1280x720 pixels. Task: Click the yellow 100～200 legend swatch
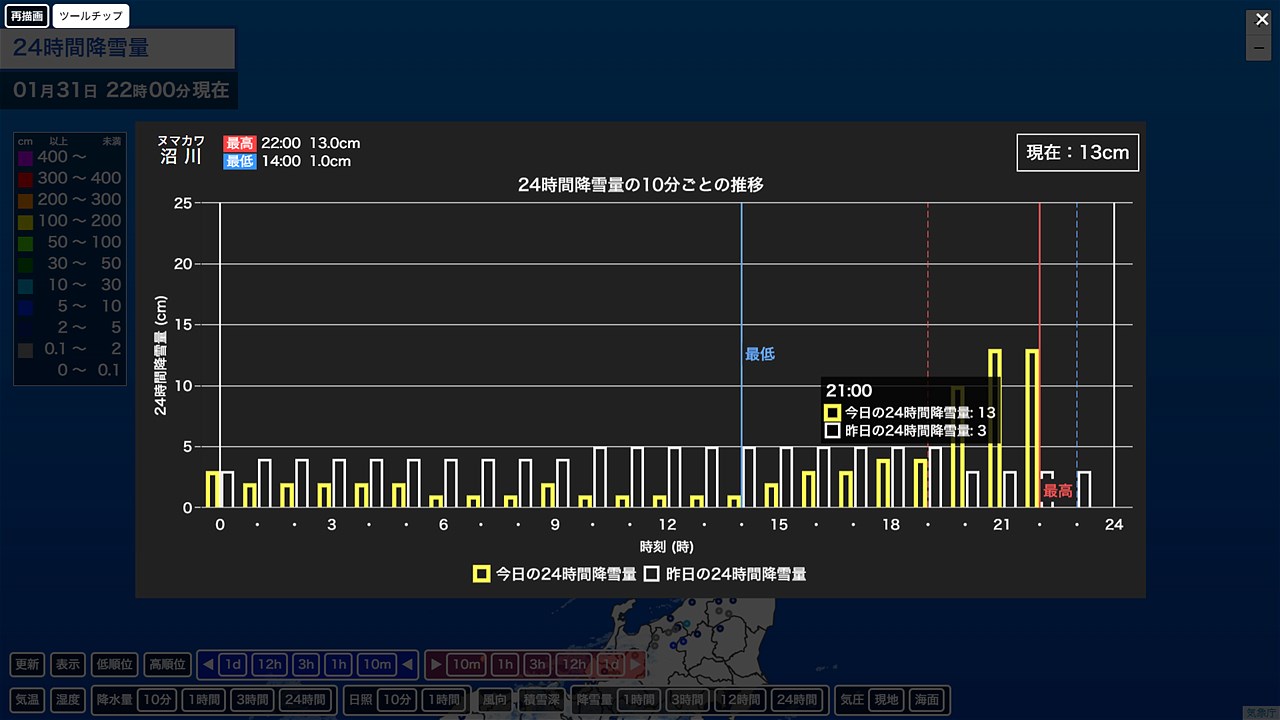pos(25,221)
